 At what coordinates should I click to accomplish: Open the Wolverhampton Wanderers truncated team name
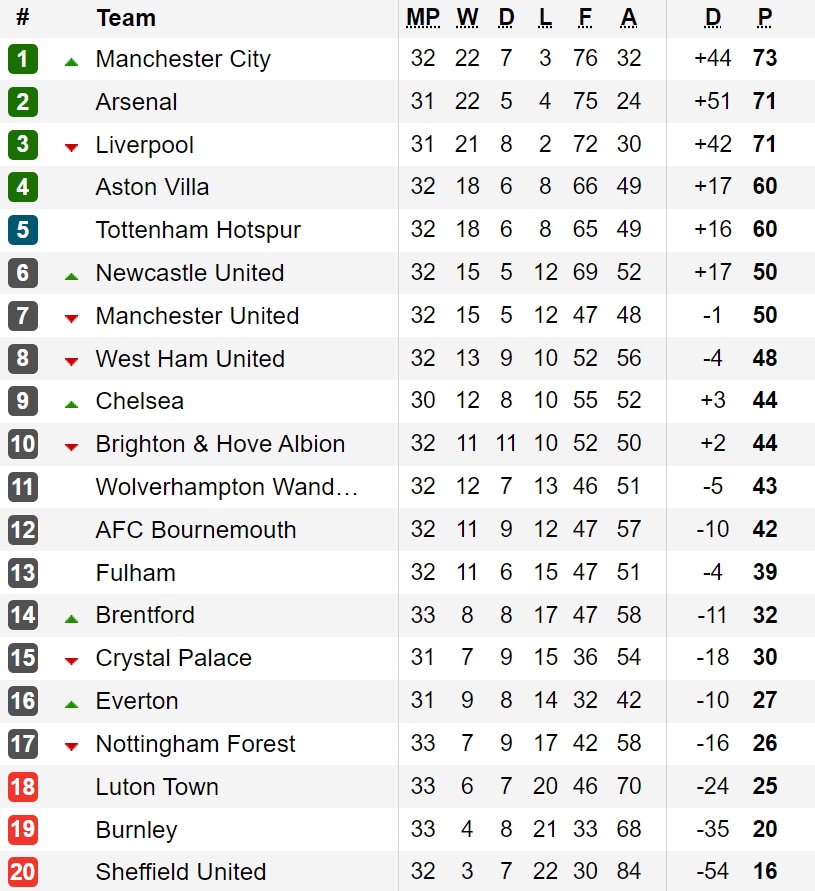(226, 487)
